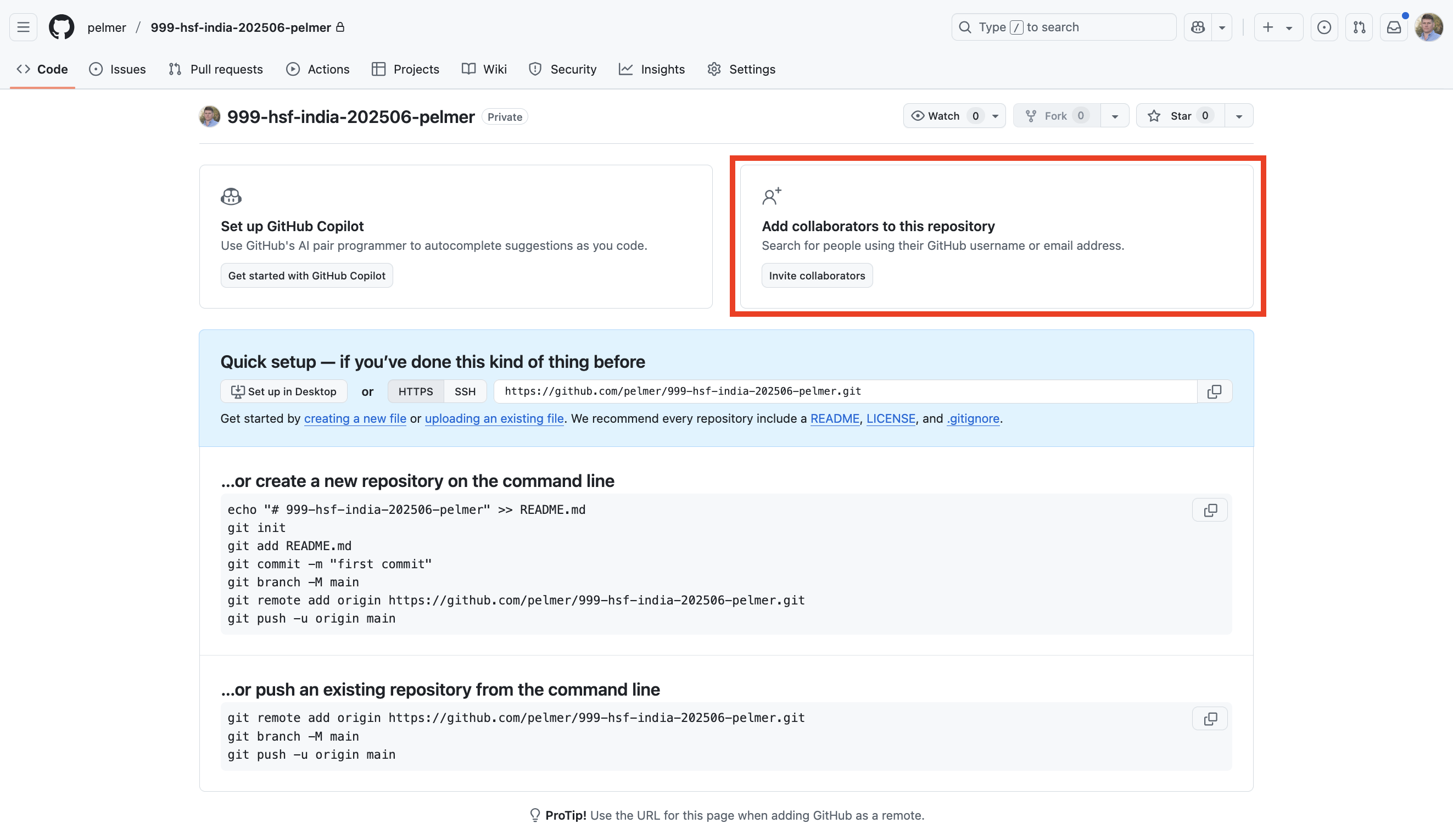Expand the Fork dropdown arrow

[1115, 116]
